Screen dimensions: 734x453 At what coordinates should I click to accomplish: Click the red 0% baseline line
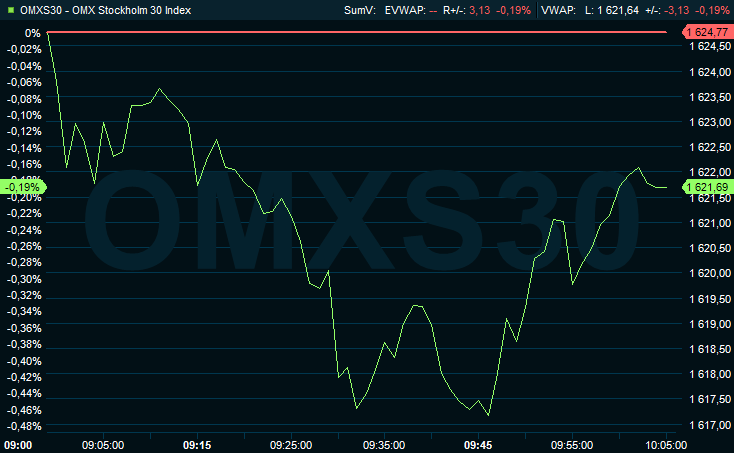point(357,32)
